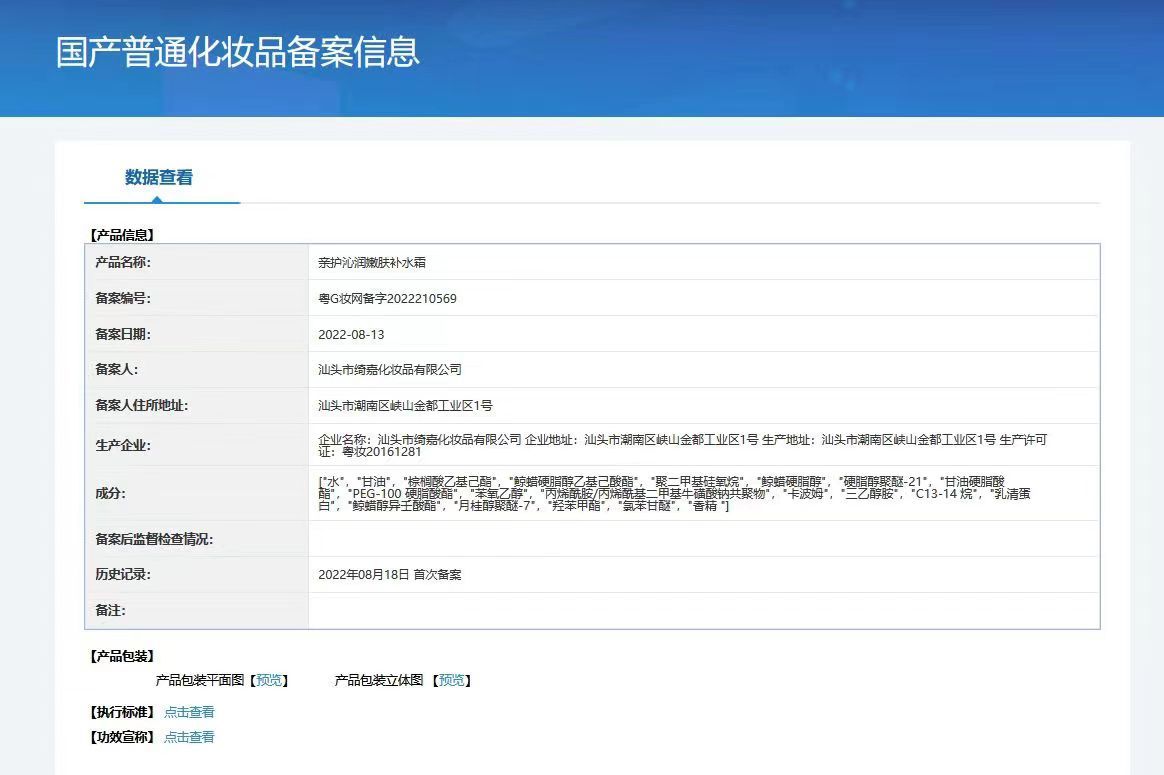Click 点击查看 next to 执行标准
This screenshot has width=1164, height=775.
point(189,712)
